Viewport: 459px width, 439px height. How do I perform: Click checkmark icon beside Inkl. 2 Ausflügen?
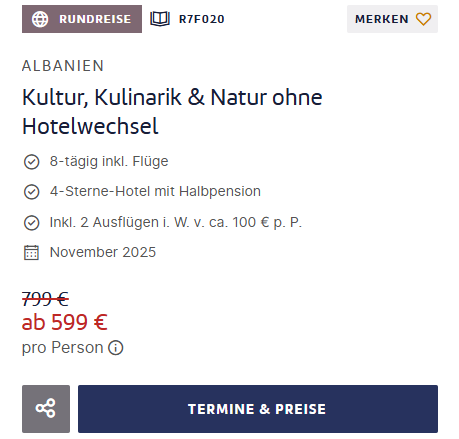pos(32,223)
